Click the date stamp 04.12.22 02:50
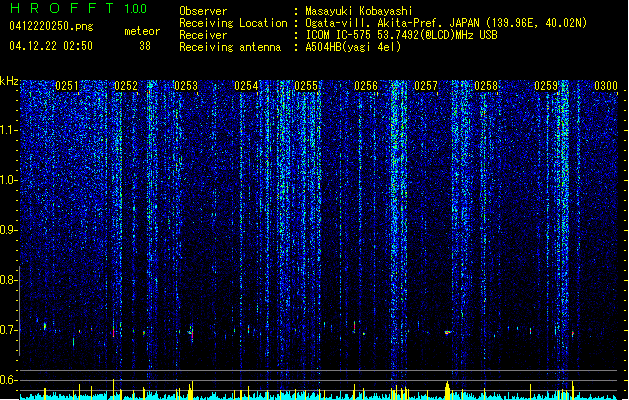Image resolution: width=629 pixels, height=400 pixels. (51, 45)
